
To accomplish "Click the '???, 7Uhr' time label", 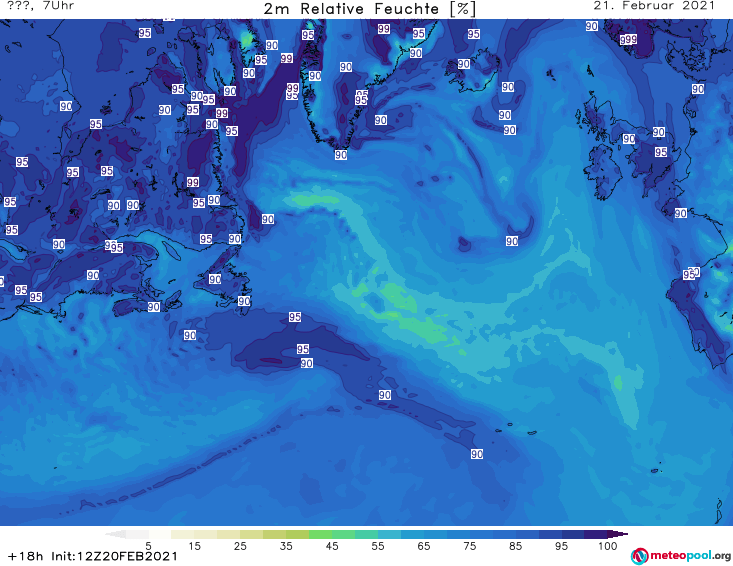I will click(x=41, y=6).
